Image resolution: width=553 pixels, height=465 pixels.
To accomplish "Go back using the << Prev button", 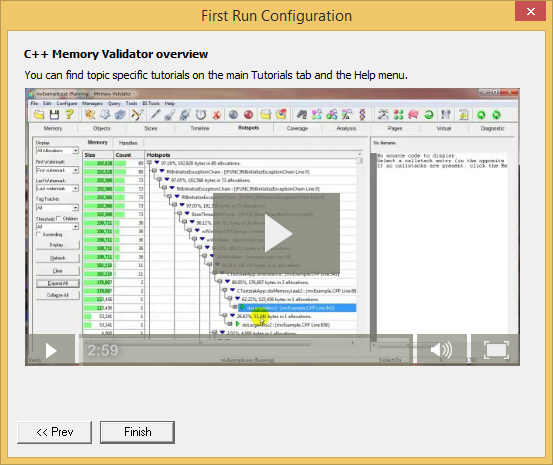I will pos(55,432).
